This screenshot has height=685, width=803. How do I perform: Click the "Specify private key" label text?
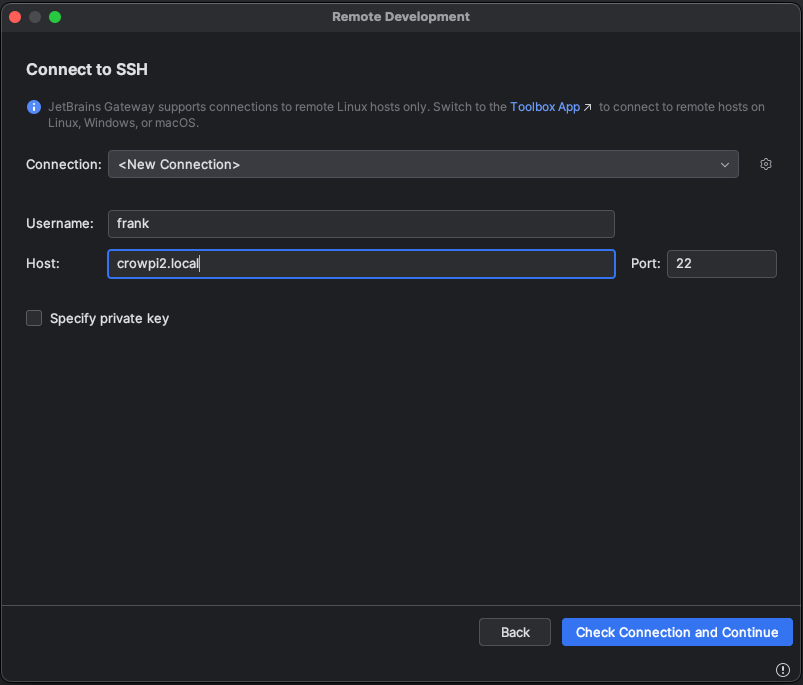point(109,318)
